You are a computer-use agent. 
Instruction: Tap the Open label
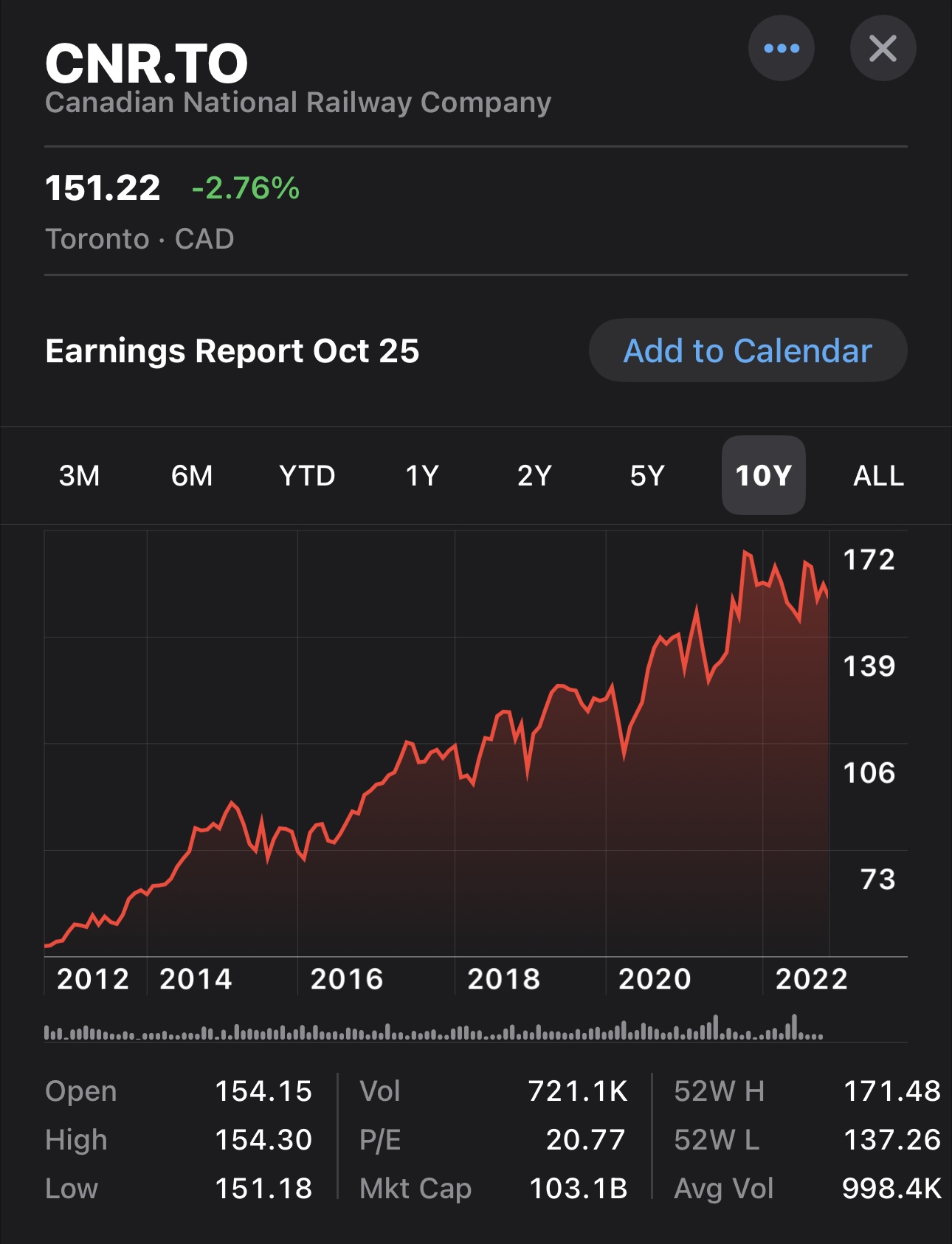point(81,1092)
